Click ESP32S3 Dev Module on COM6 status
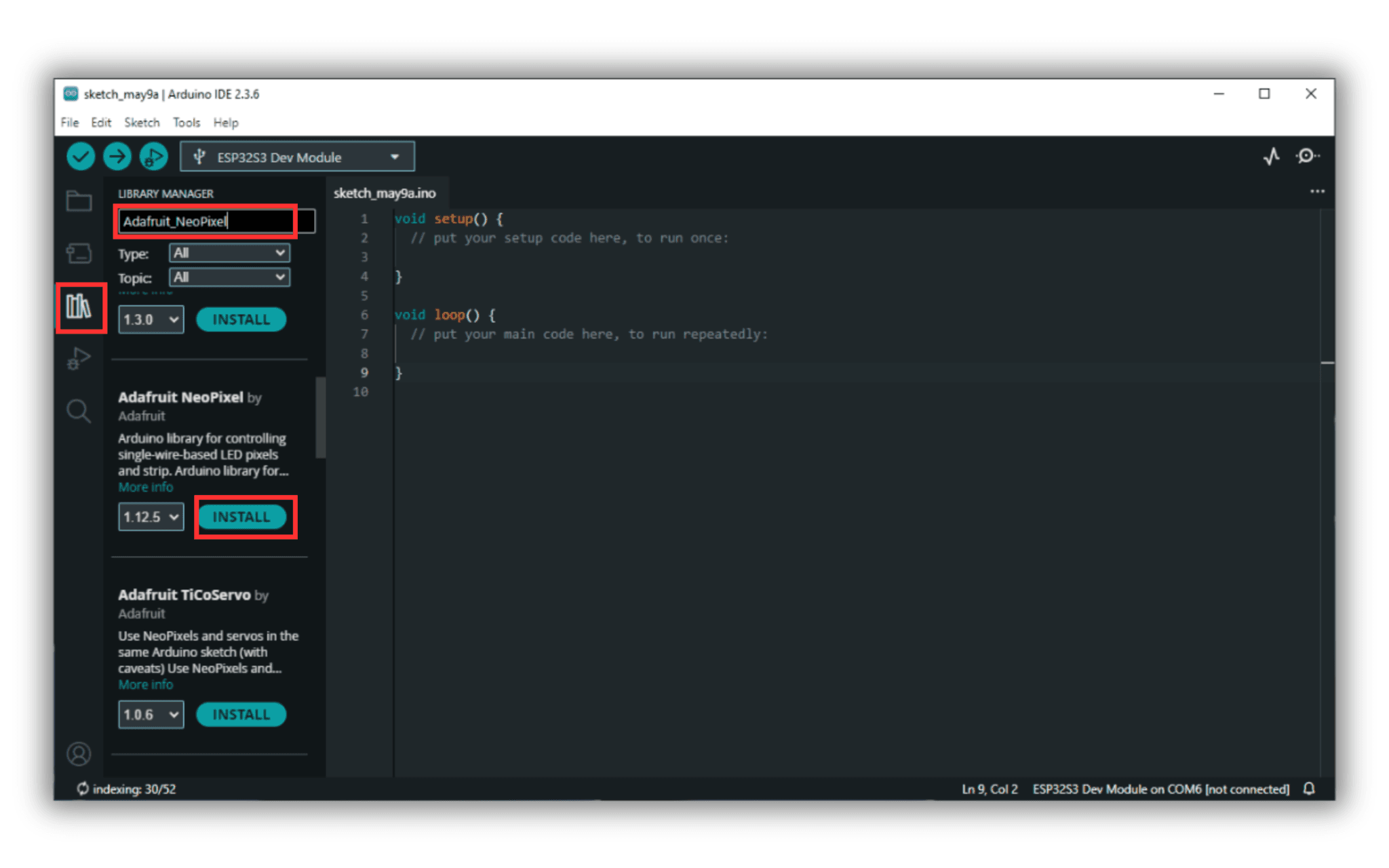 click(x=1160, y=789)
